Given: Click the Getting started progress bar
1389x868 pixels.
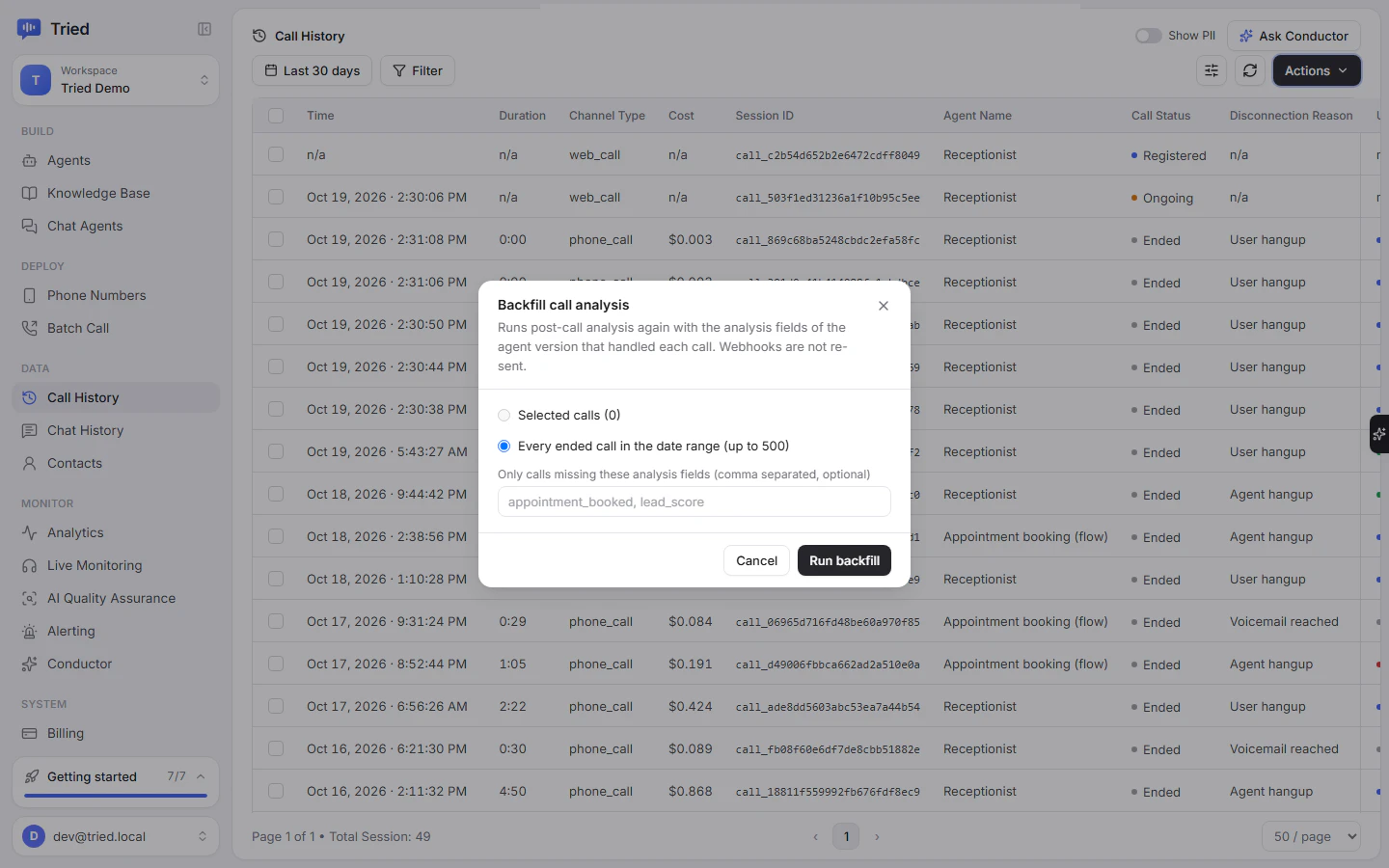Looking at the screenshot, I should 116,796.
